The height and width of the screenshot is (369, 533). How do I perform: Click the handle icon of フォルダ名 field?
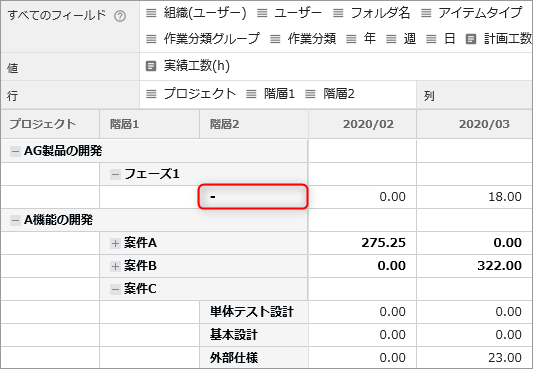click(x=338, y=13)
